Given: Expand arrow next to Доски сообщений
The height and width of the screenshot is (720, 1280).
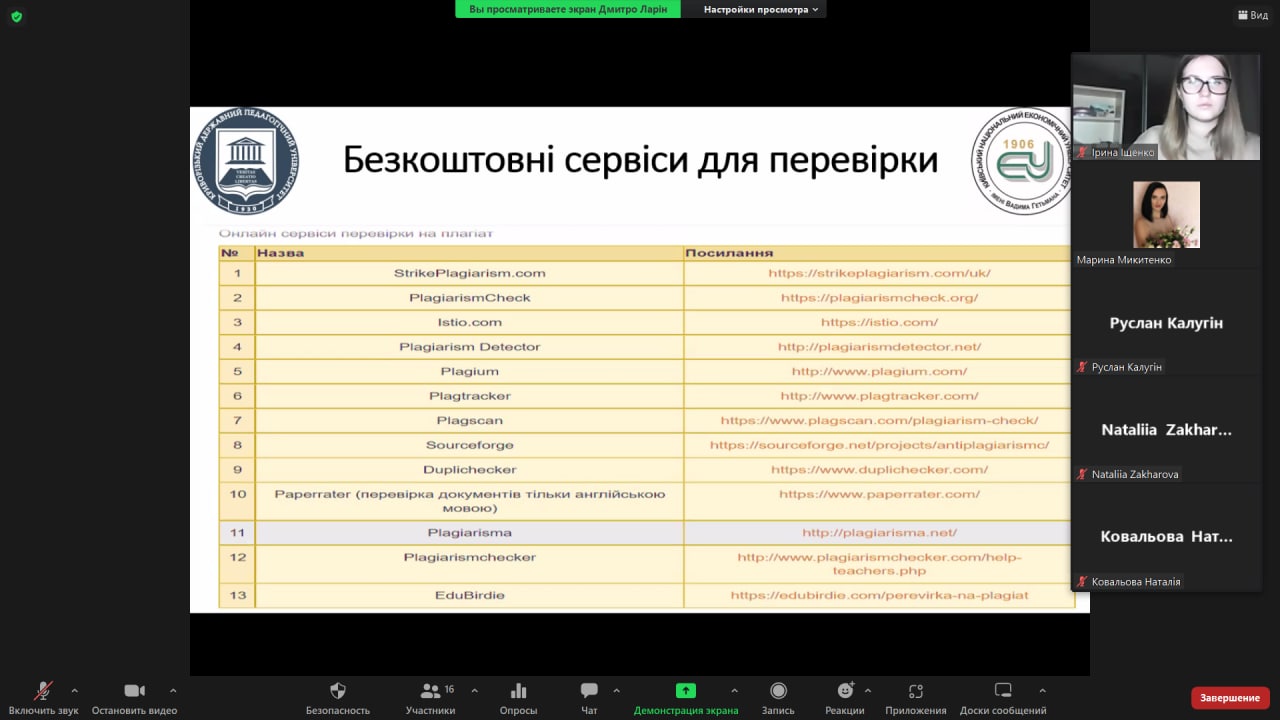Looking at the screenshot, I should 1042,690.
